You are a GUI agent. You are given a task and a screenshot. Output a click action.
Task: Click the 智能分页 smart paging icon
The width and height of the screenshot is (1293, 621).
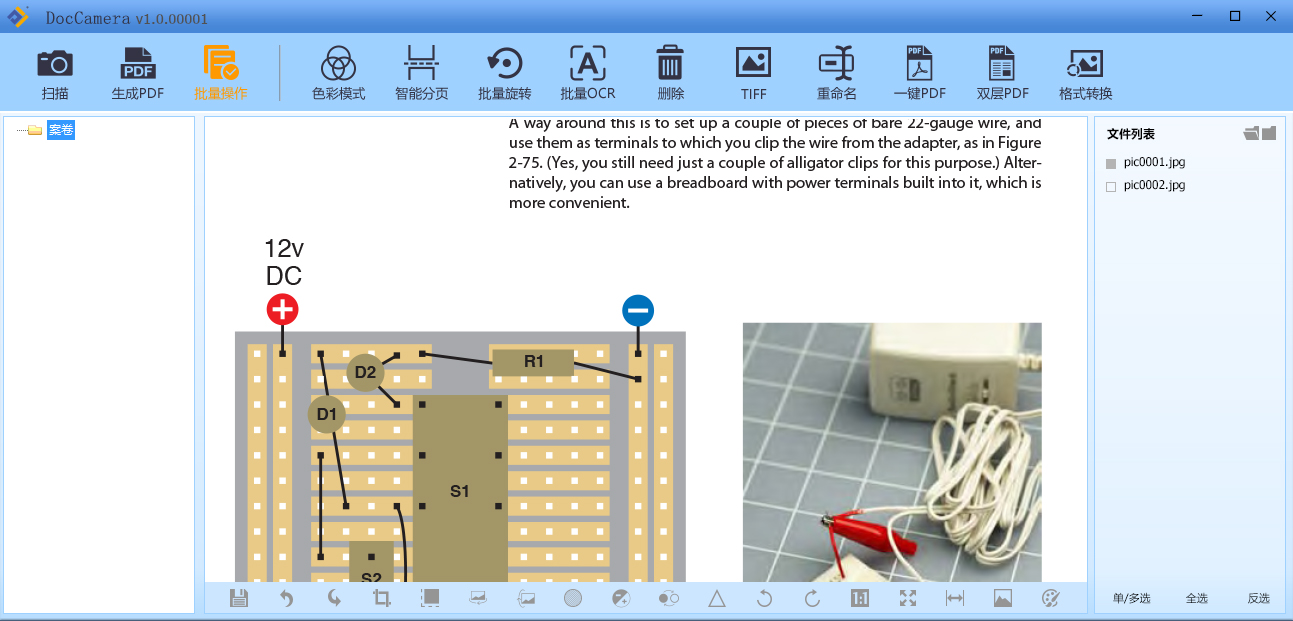click(421, 73)
